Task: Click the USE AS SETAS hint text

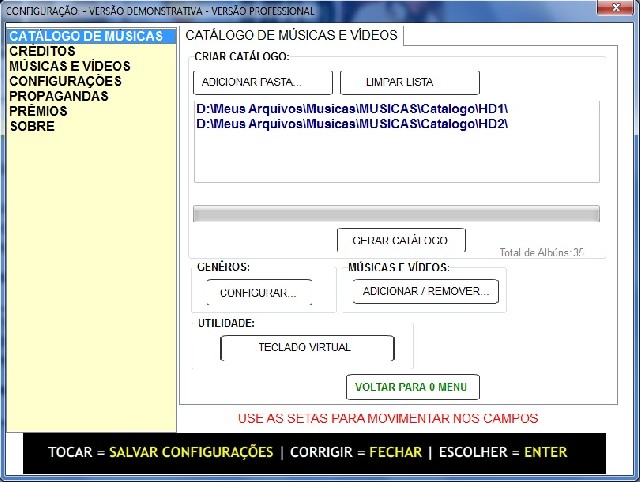Action: pyautogui.click(x=388, y=418)
